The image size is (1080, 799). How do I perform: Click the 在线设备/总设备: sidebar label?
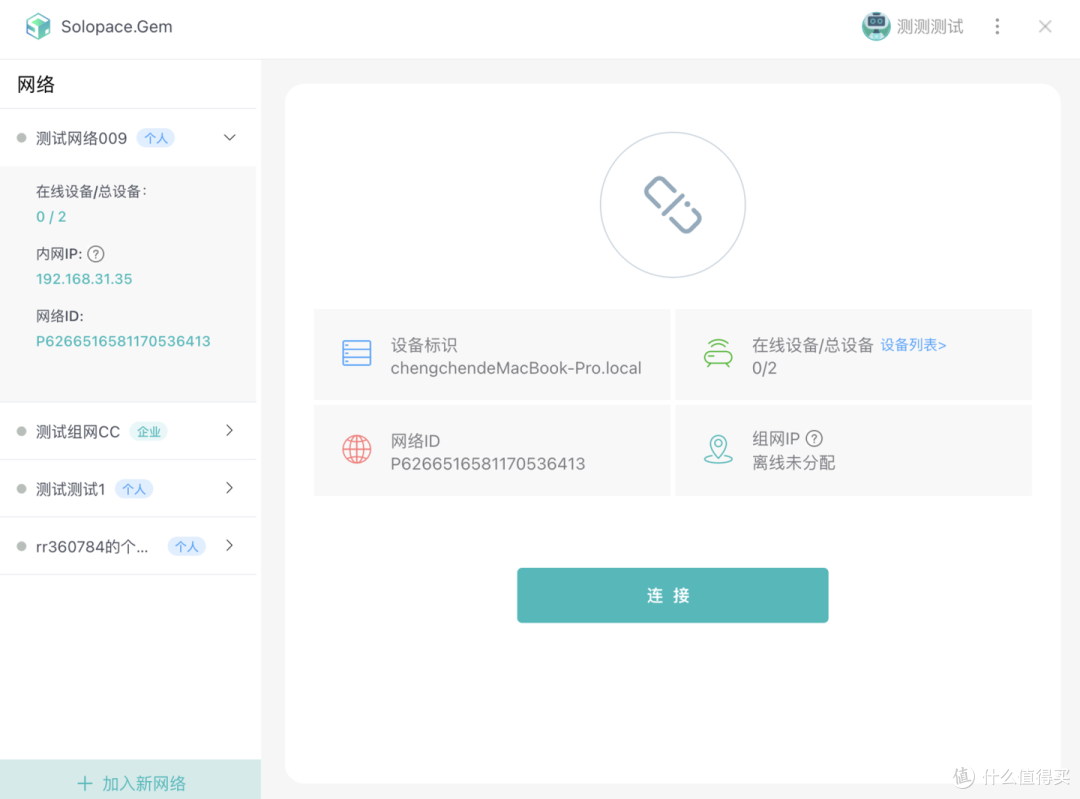point(92,191)
